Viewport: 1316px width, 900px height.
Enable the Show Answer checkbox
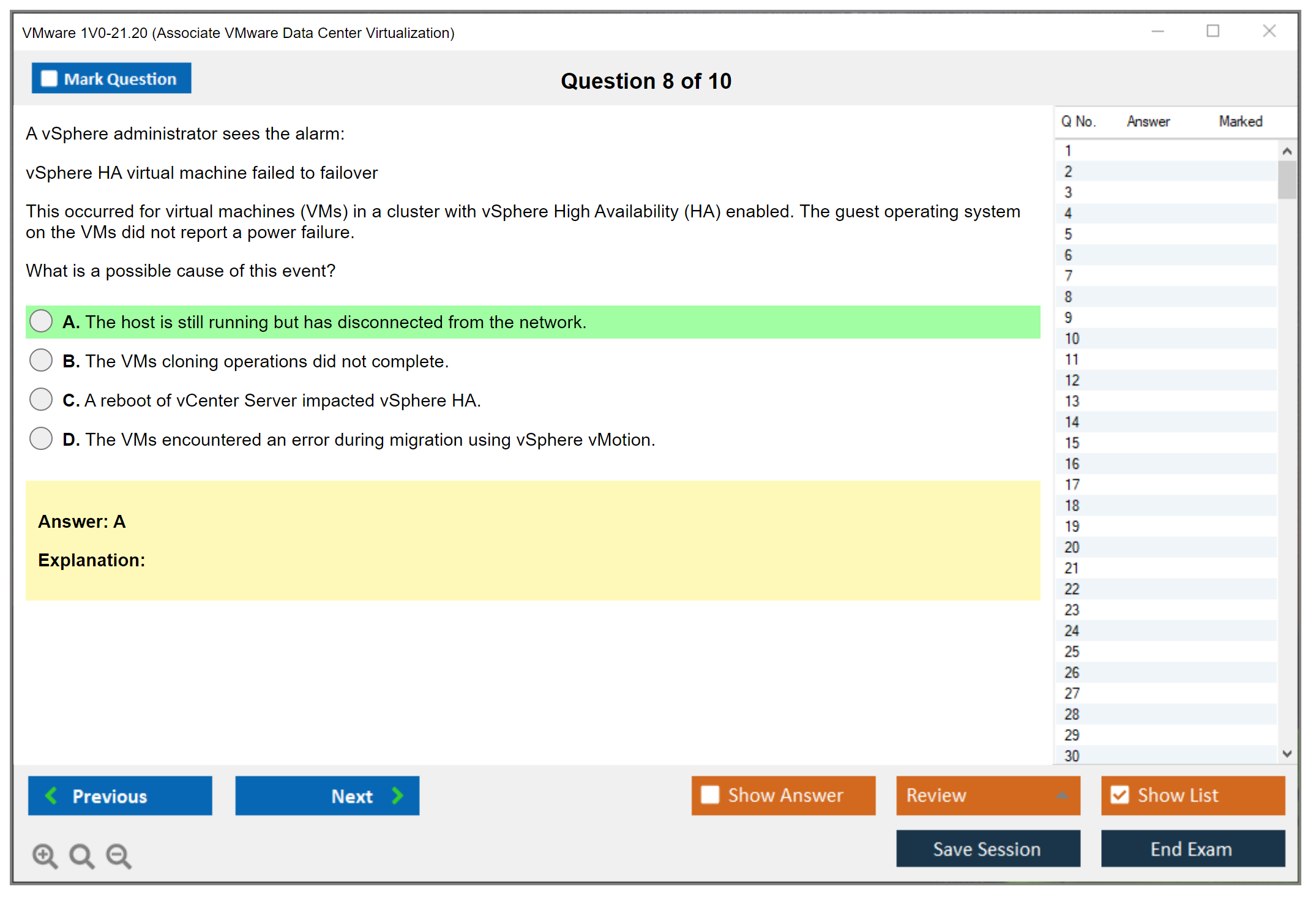710,795
